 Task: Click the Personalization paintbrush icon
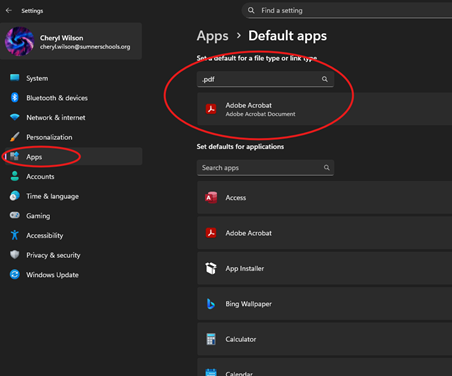[x=15, y=137]
